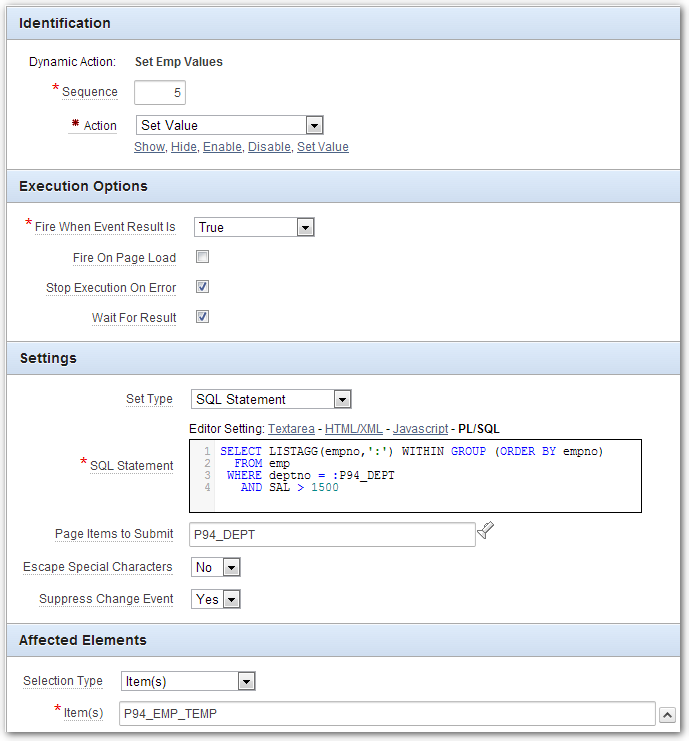
Task: Expand the Selection Type dropdown
Action: click(x=188, y=681)
